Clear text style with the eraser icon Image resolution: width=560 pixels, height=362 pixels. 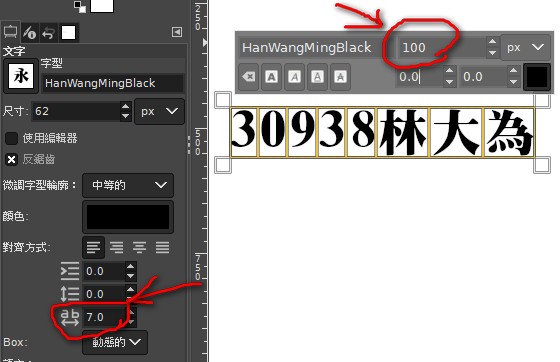coord(249,76)
